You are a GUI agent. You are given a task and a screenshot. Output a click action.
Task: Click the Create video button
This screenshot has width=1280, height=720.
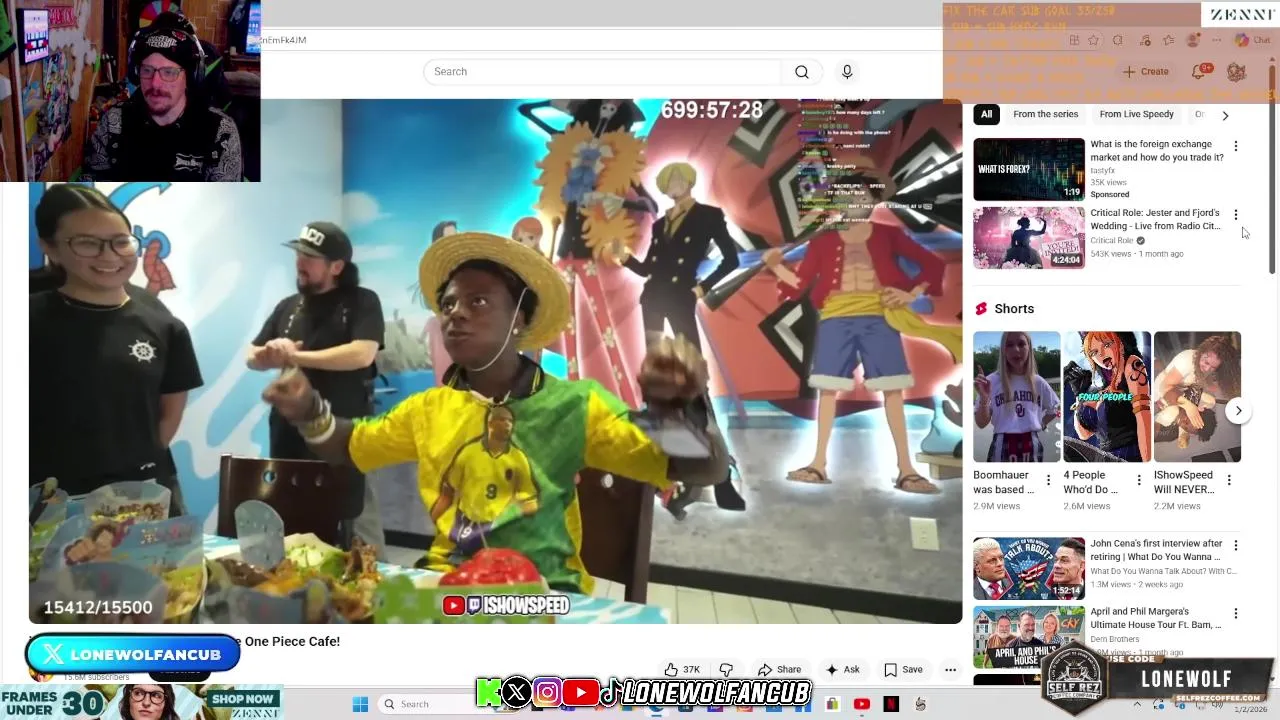tap(1145, 72)
